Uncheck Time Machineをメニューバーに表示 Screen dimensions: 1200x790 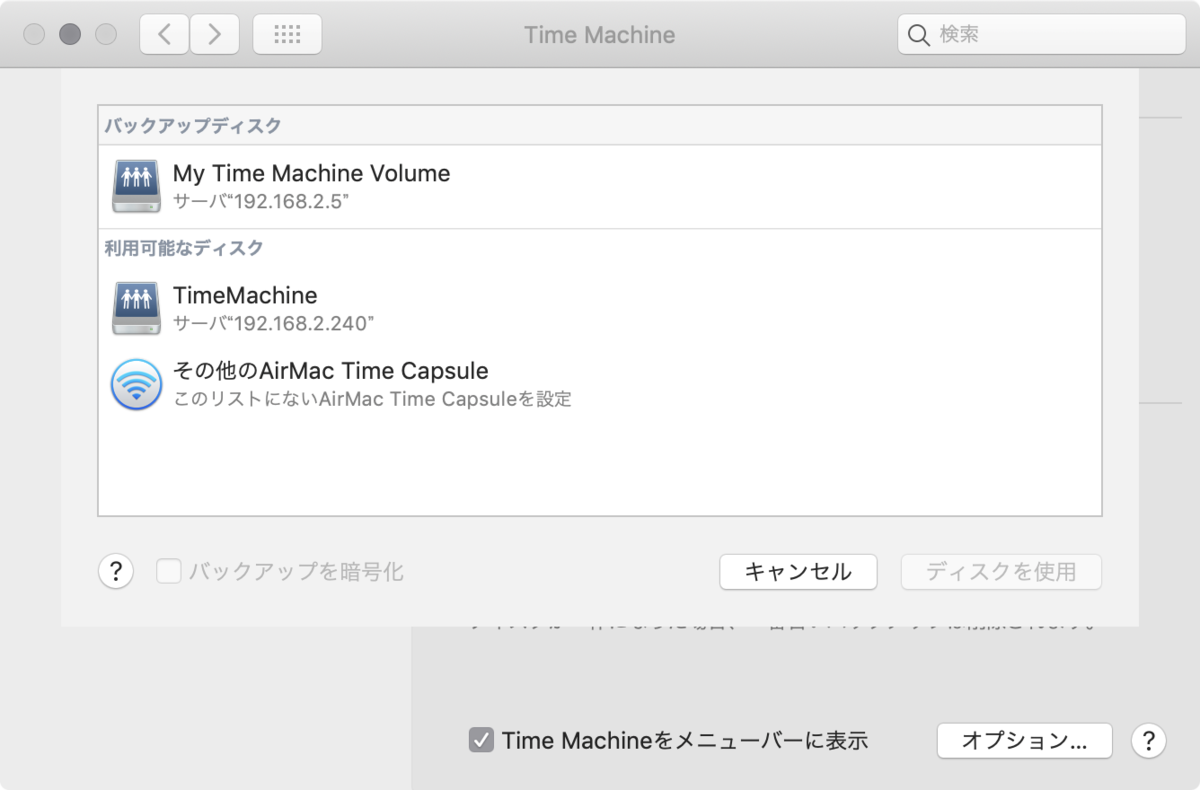click(x=481, y=741)
